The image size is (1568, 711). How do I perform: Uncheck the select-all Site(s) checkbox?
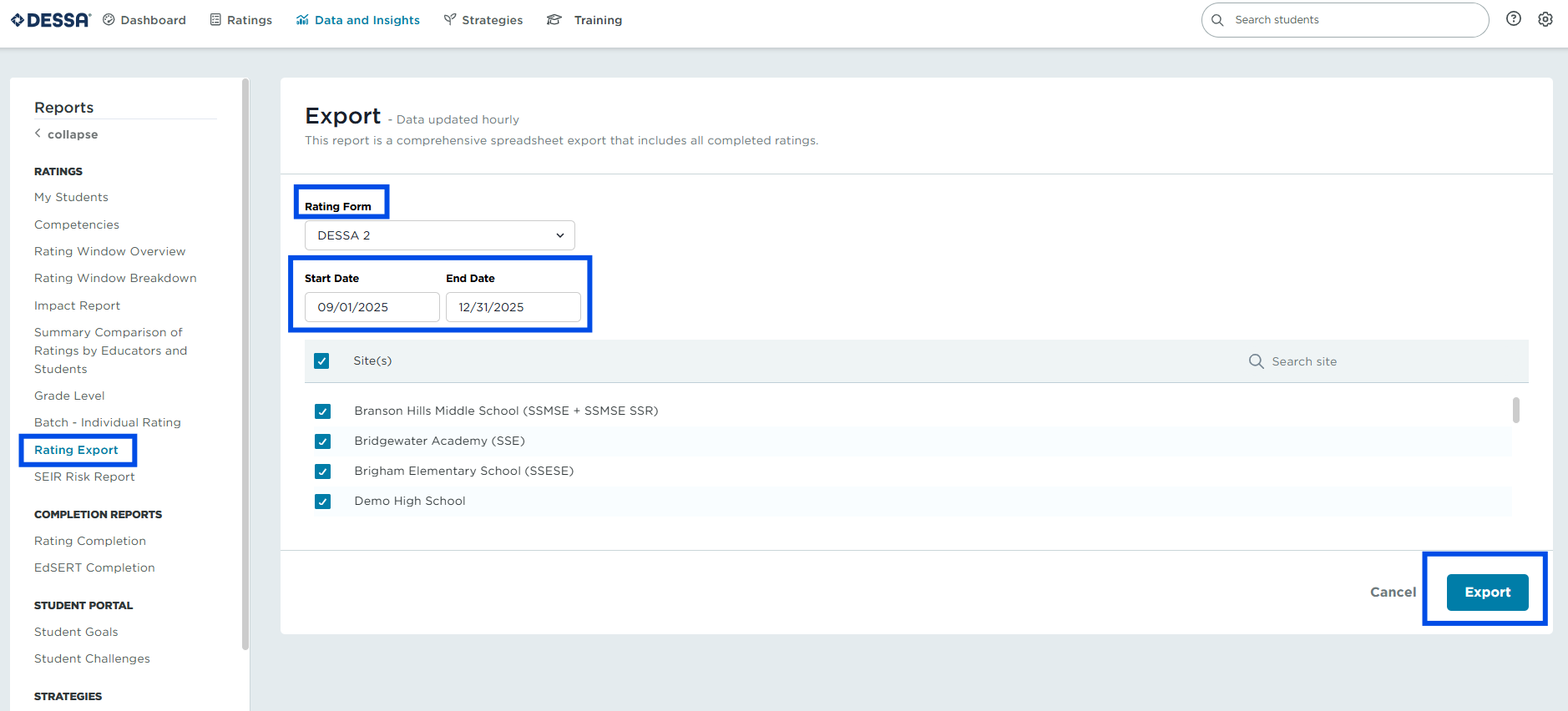pos(321,361)
